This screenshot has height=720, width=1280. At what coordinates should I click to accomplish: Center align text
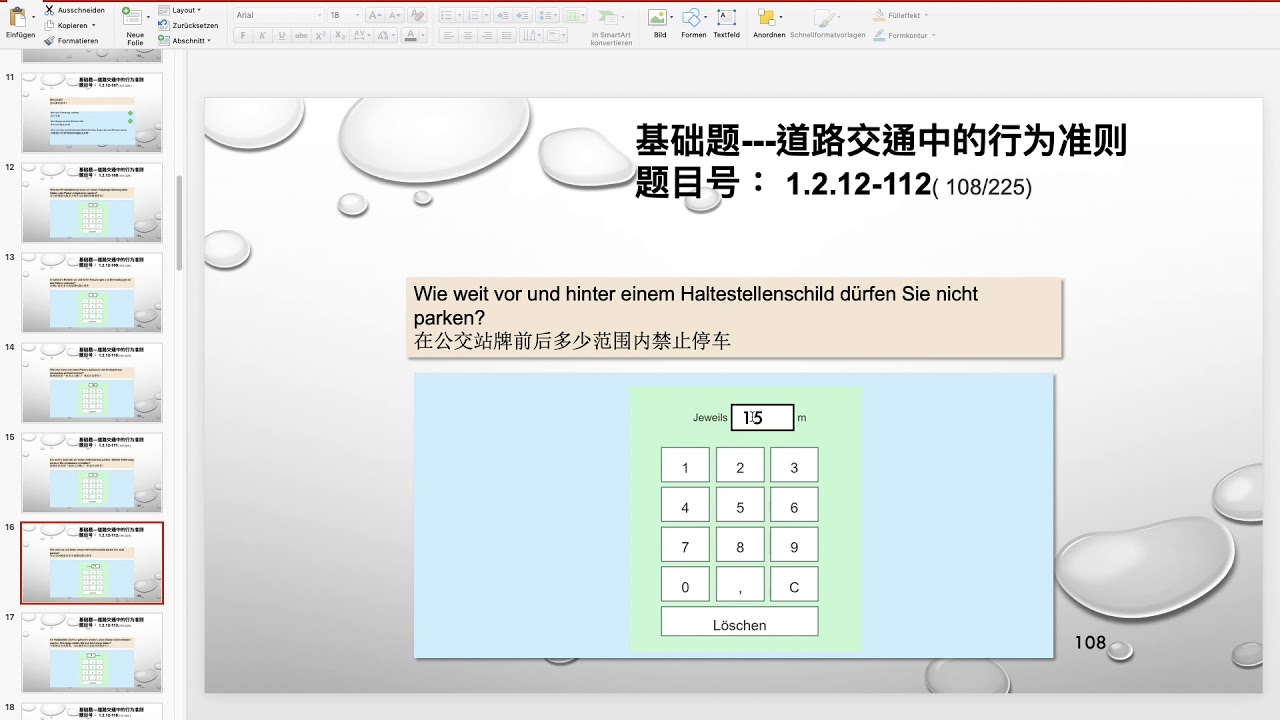(x=466, y=35)
